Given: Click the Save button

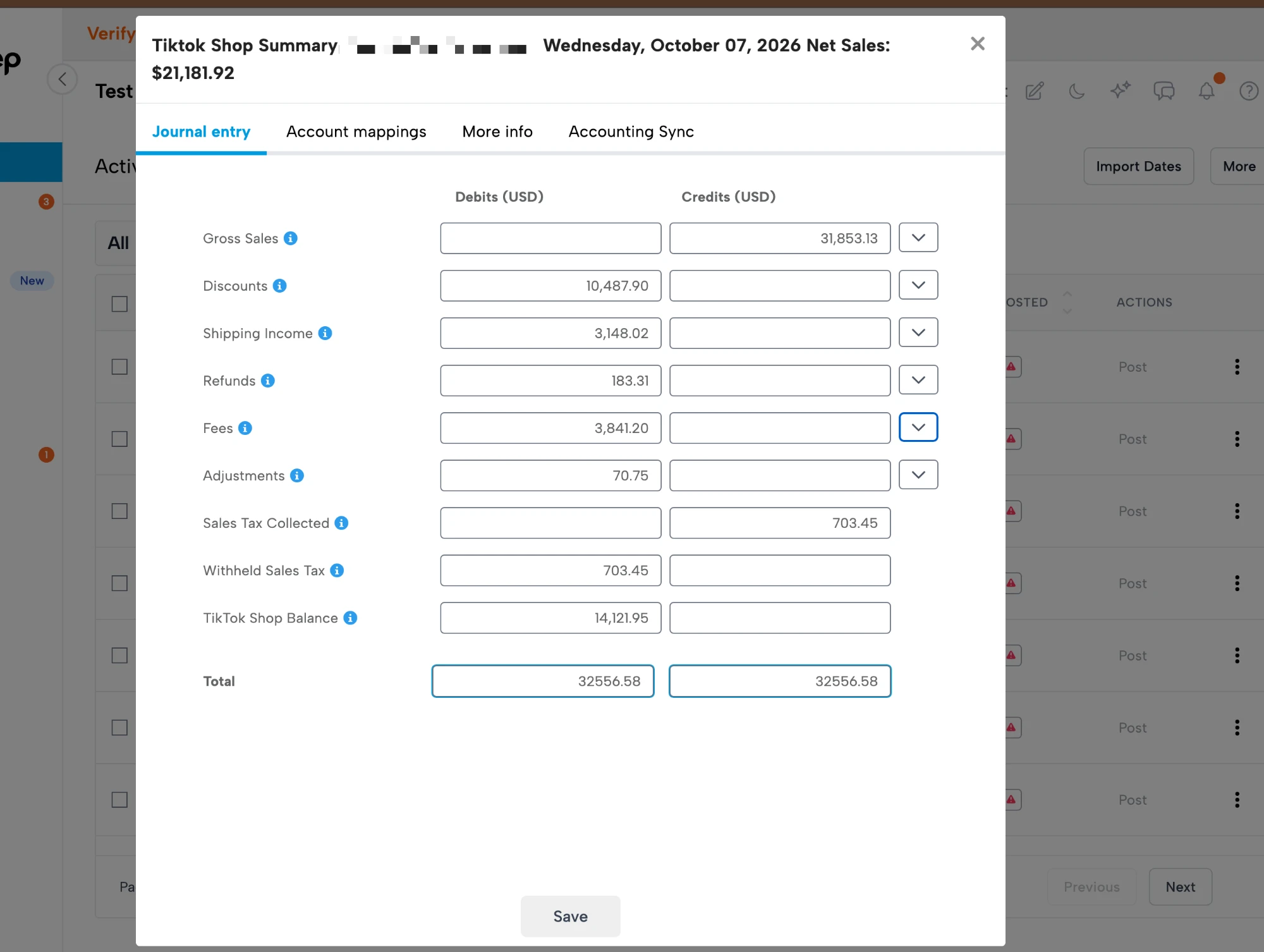Looking at the screenshot, I should 570,916.
